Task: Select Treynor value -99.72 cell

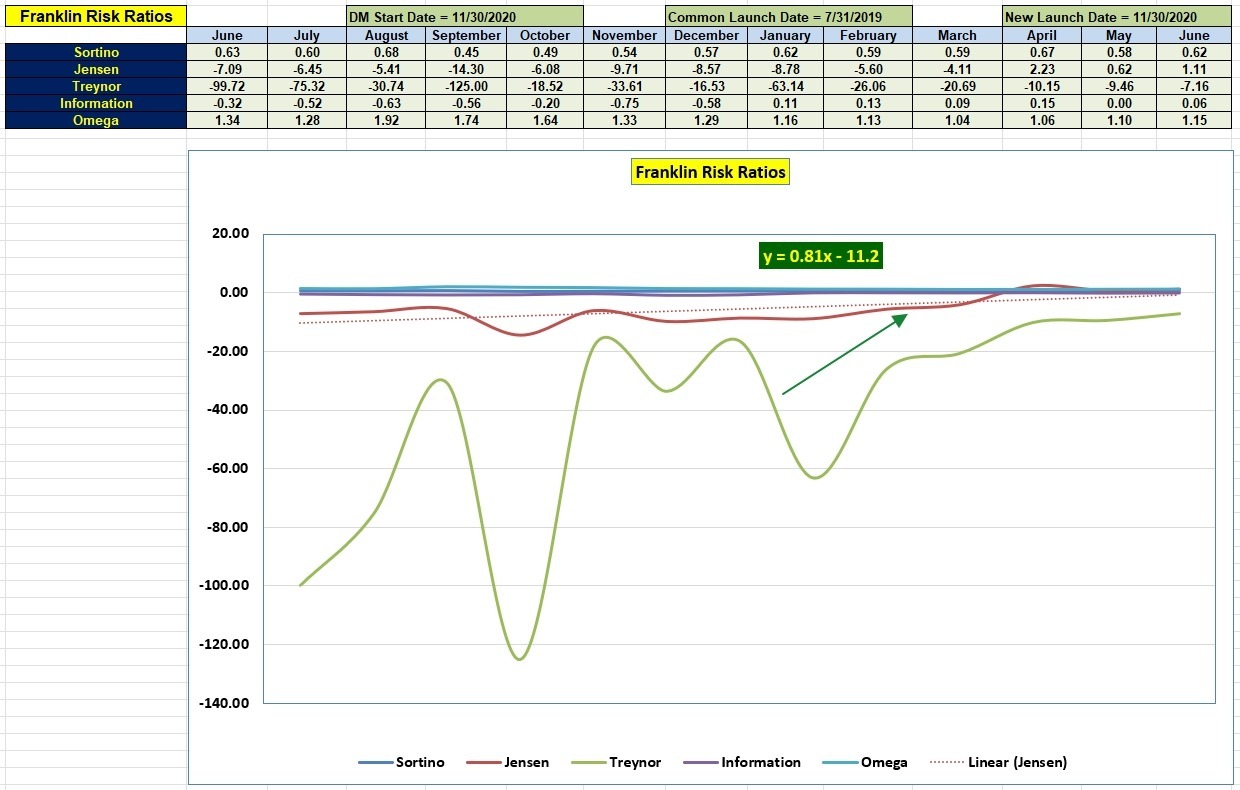Action: (x=228, y=86)
